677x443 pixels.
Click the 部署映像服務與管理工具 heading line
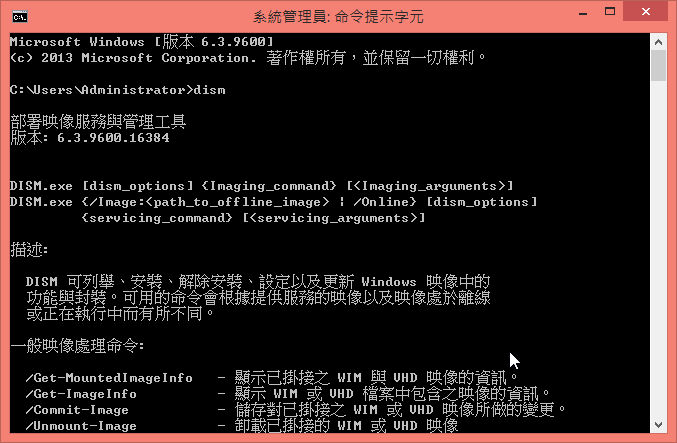[x=98, y=122]
